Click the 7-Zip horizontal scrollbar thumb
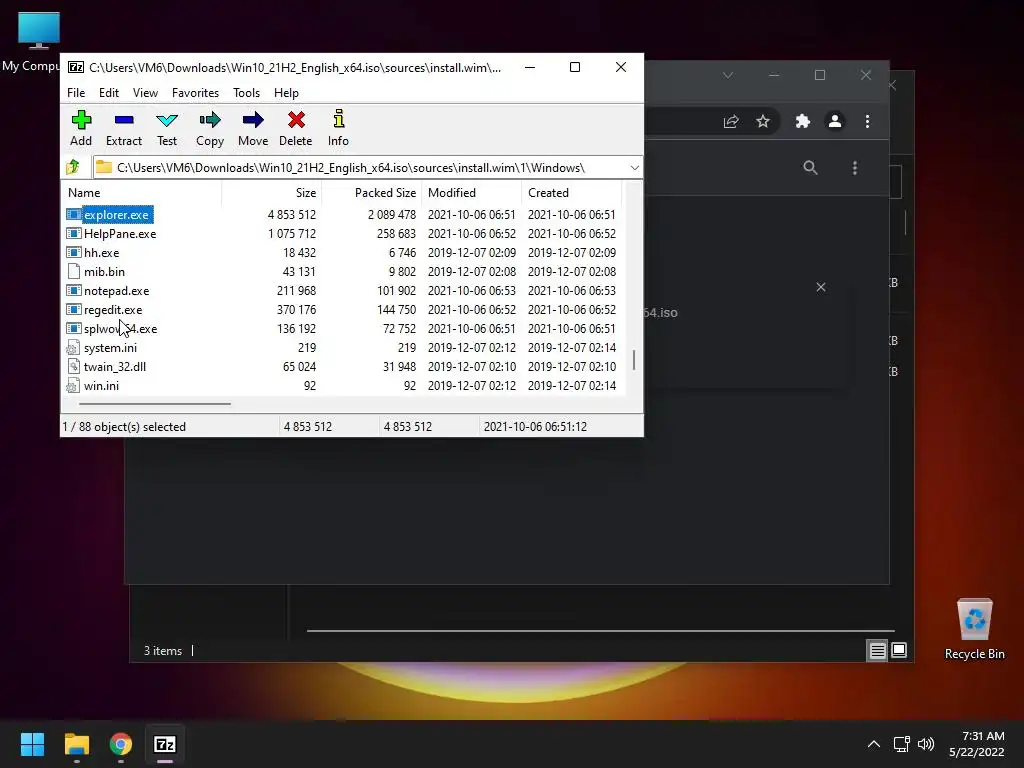The image size is (1024, 768). 155,404
